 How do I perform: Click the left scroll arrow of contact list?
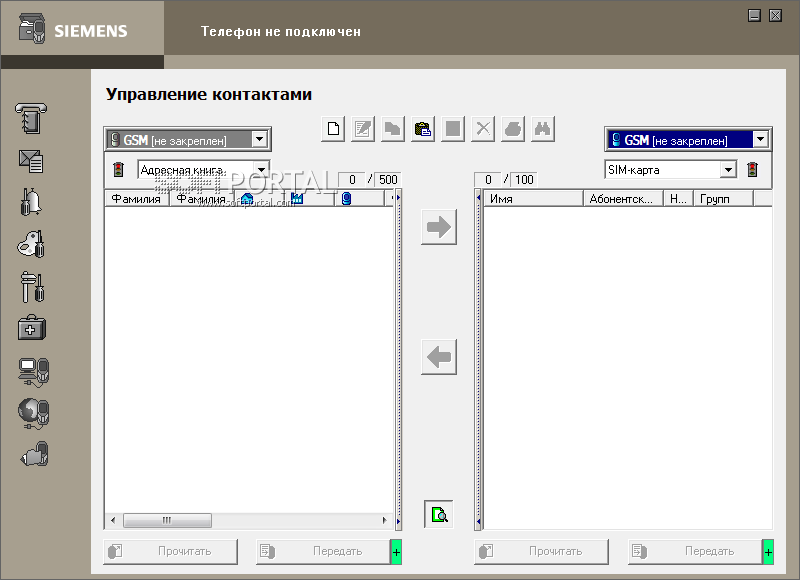(113, 520)
